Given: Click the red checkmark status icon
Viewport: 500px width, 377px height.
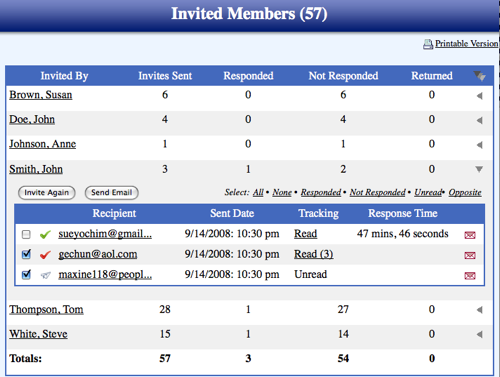Looking at the screenshot, I should point(45,255).
